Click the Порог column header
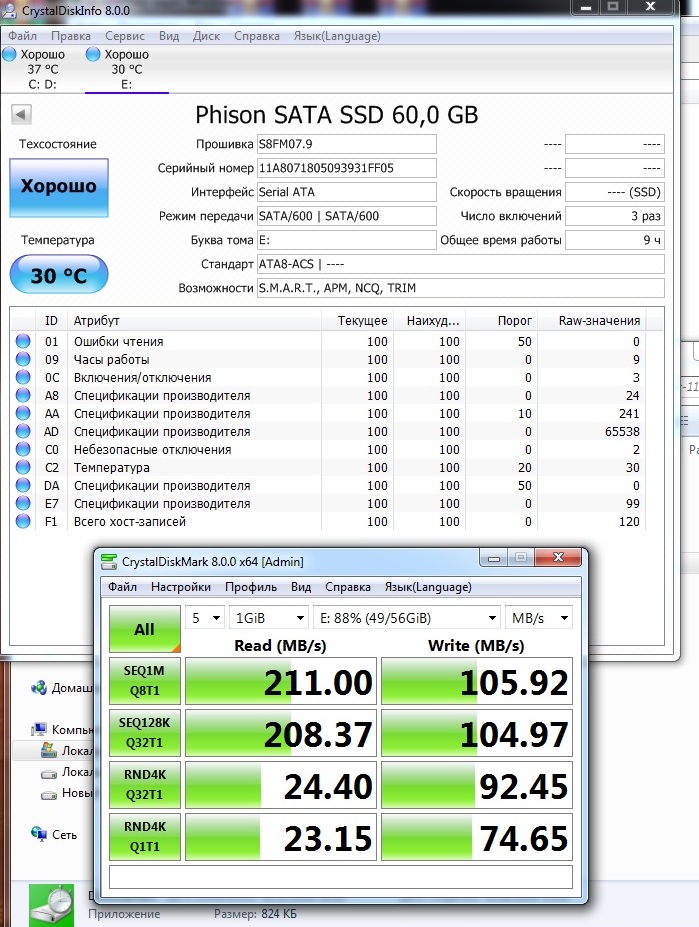Screen dimensions: 699x927 [500, 320]
